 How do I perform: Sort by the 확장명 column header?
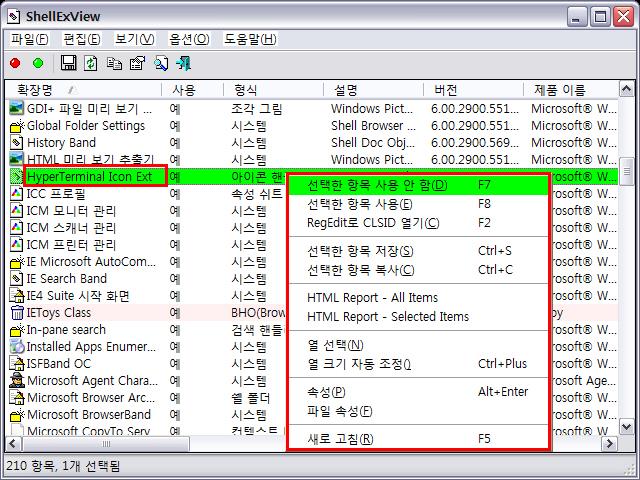(x=84, y=90)
